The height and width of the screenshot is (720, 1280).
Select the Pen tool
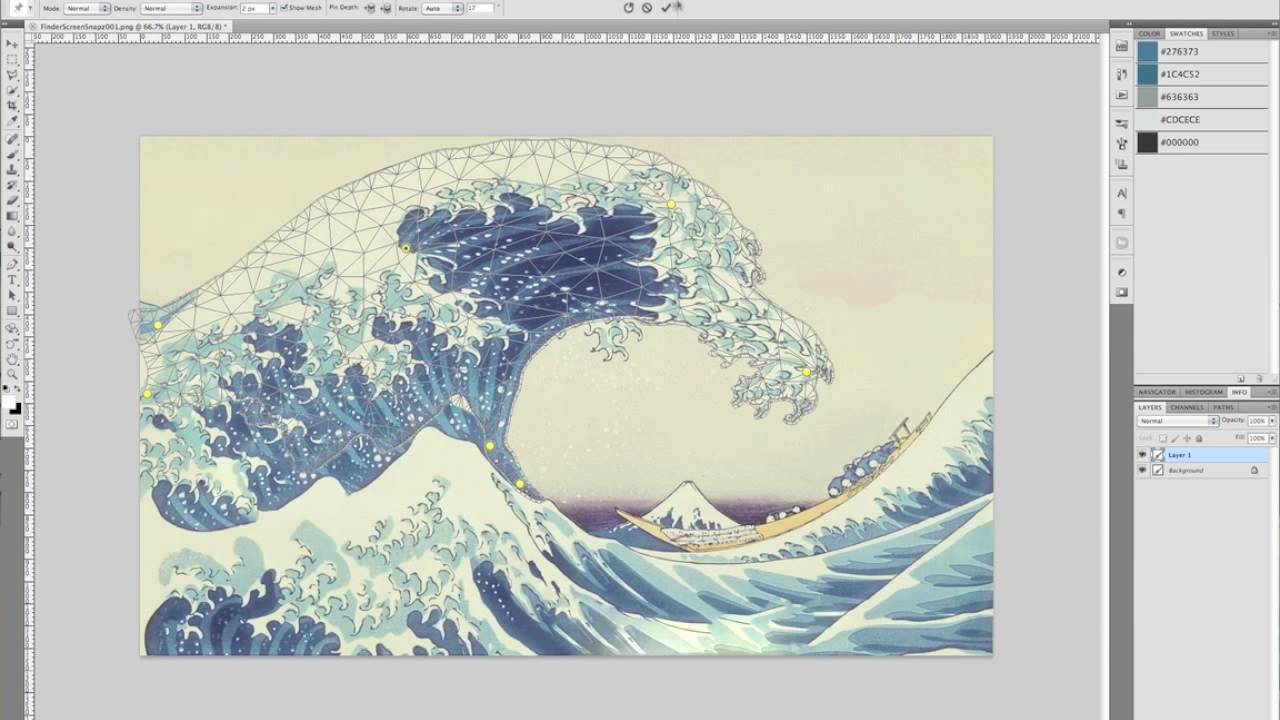[12, 265]
